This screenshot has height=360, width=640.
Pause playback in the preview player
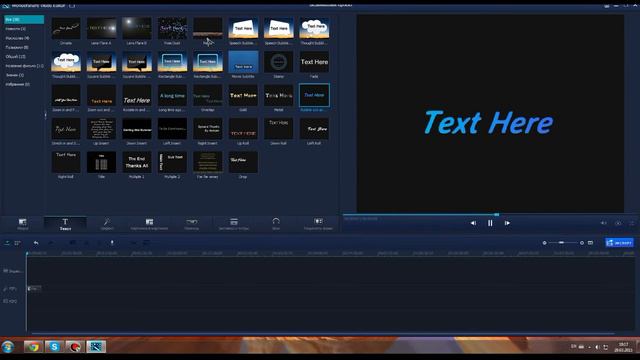click(490, 223)
